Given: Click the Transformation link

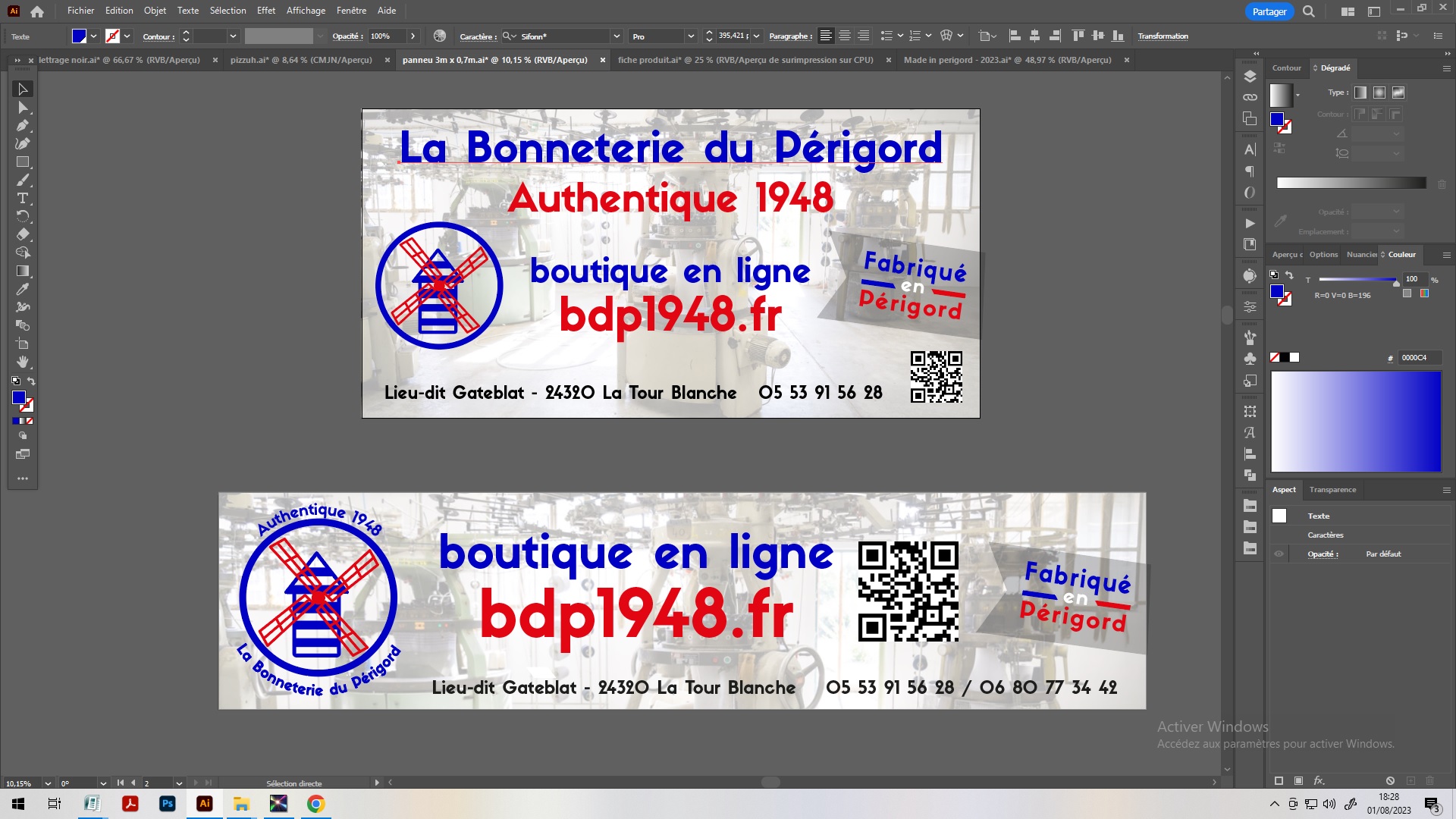Looking at the screenshot, I should point(1163,36).
